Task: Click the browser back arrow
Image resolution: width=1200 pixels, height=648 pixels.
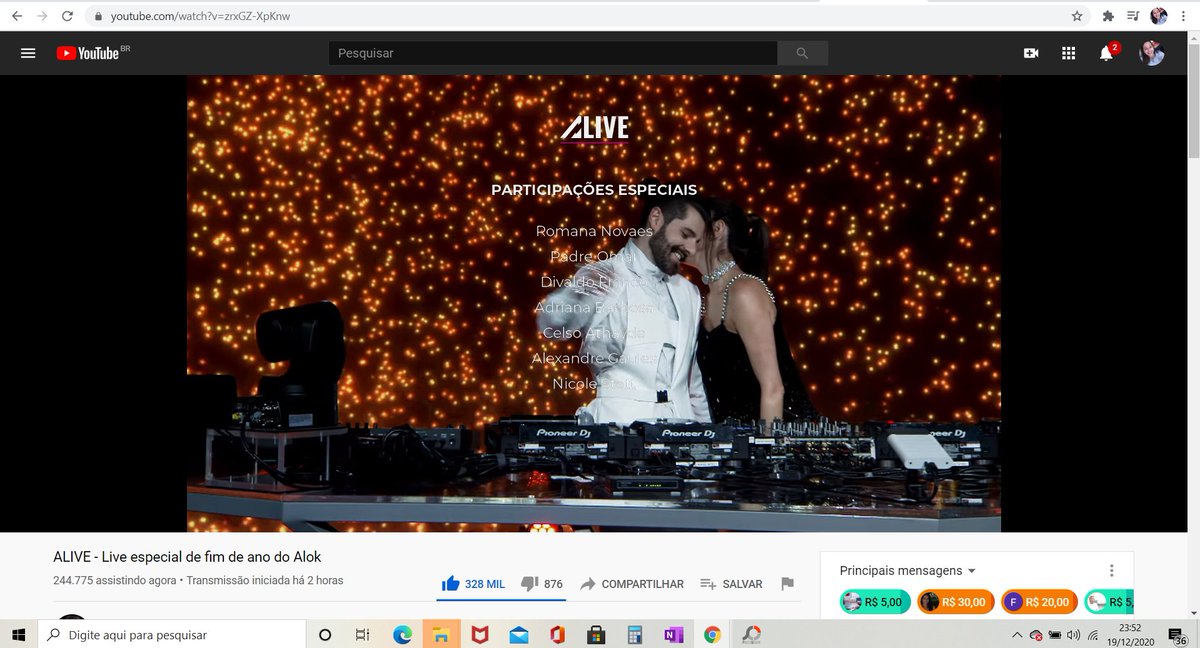Action: (x=17, y=16)
